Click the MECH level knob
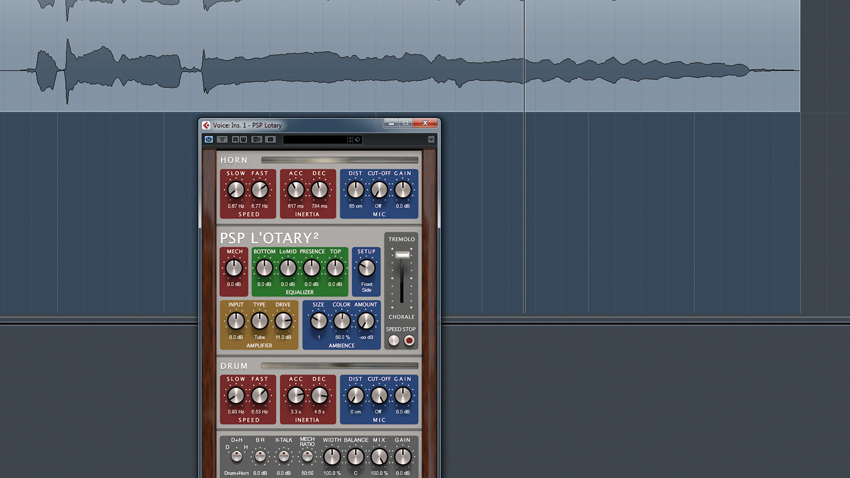The width and height of the screenshot is (850, 478). click(x=234, y=268)
